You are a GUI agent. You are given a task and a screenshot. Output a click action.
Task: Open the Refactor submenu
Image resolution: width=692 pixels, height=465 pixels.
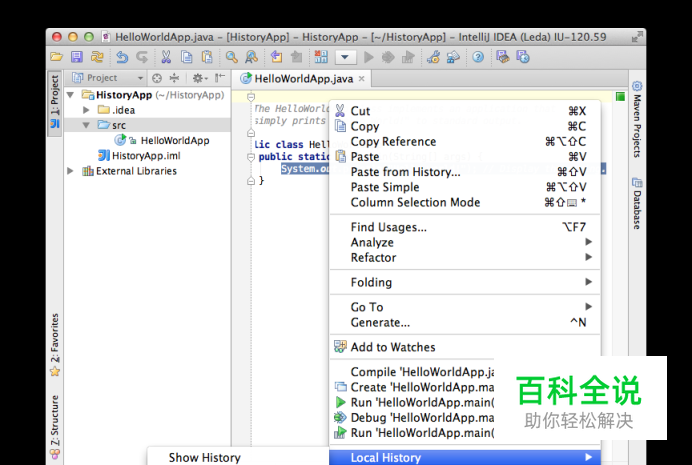(x=464, y=258)
